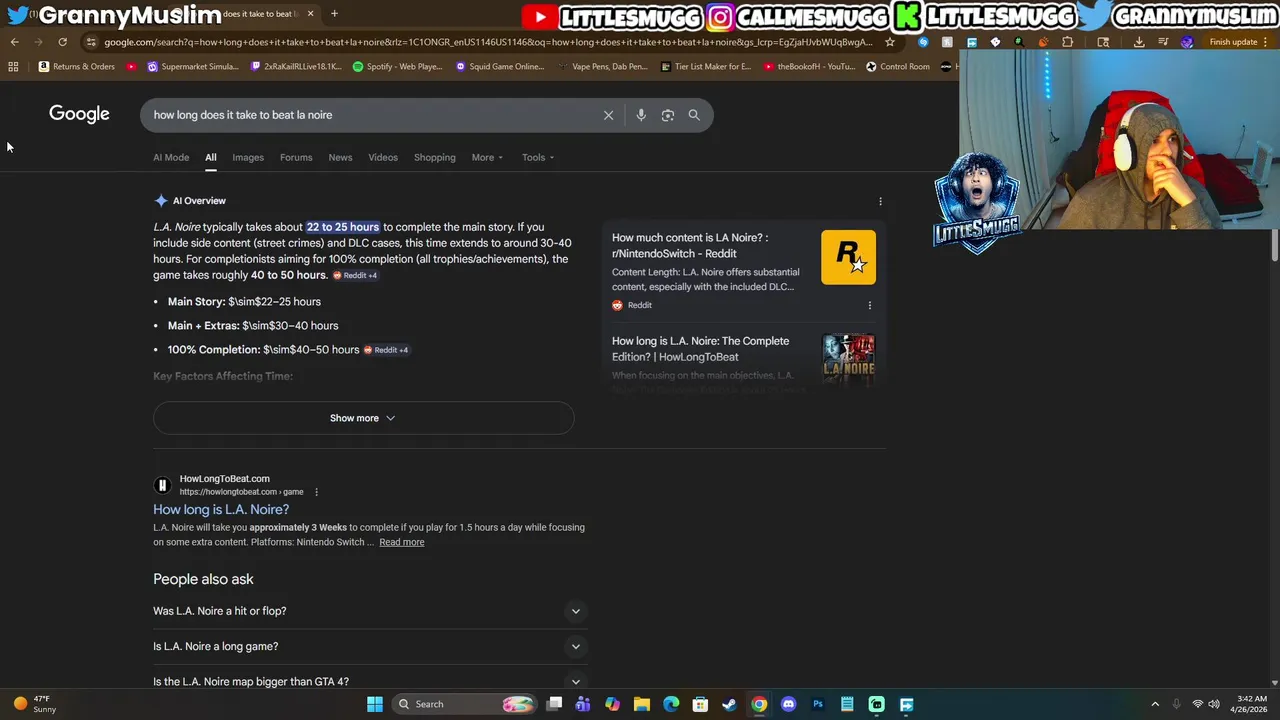Open the Tools dropdown
Screen dimensions: 1280x720
click(x=538, y=157)
